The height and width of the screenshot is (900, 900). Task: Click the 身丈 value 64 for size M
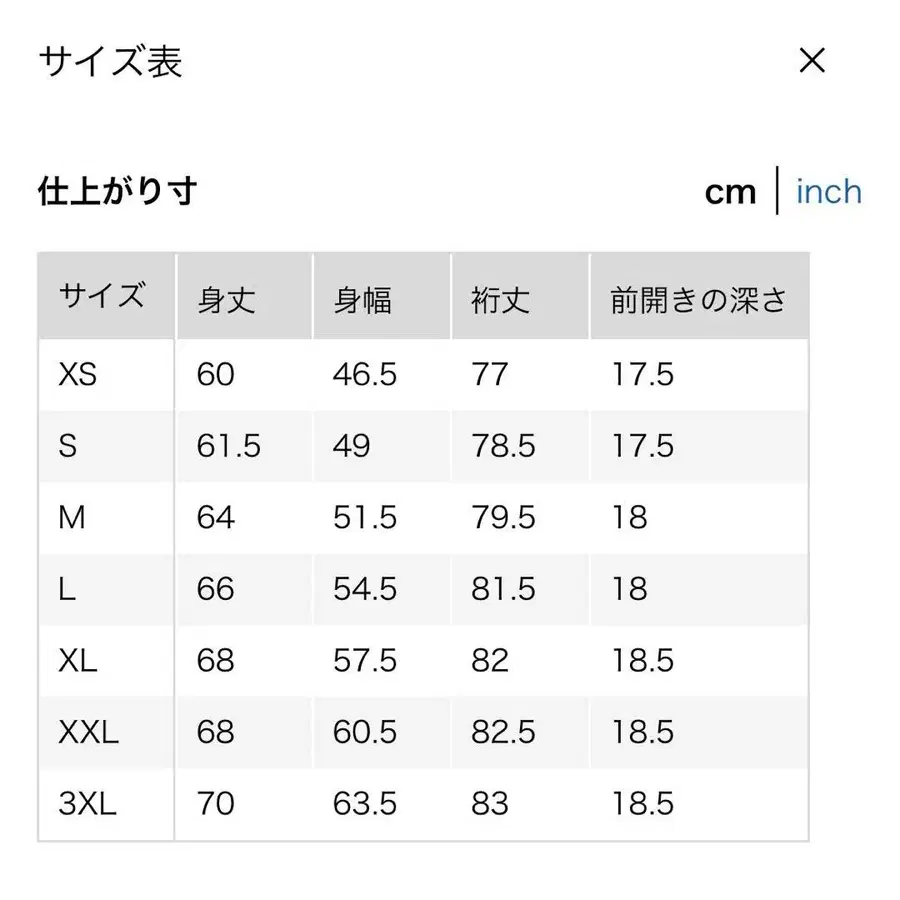[x=216, y=517]
